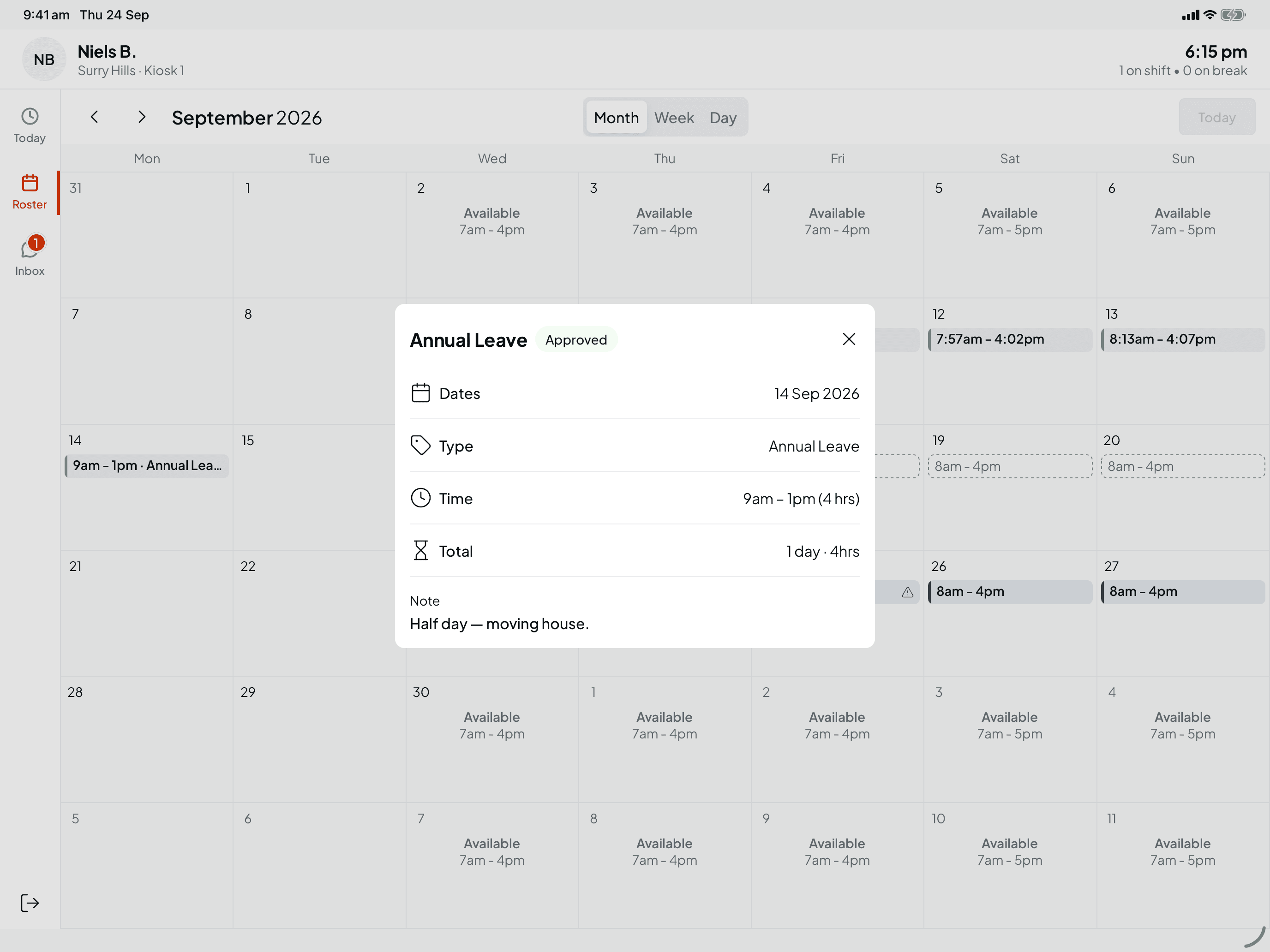The image size is (1270, 952).
Task: Select the Roster calendar icon
Action: [29, 183]
